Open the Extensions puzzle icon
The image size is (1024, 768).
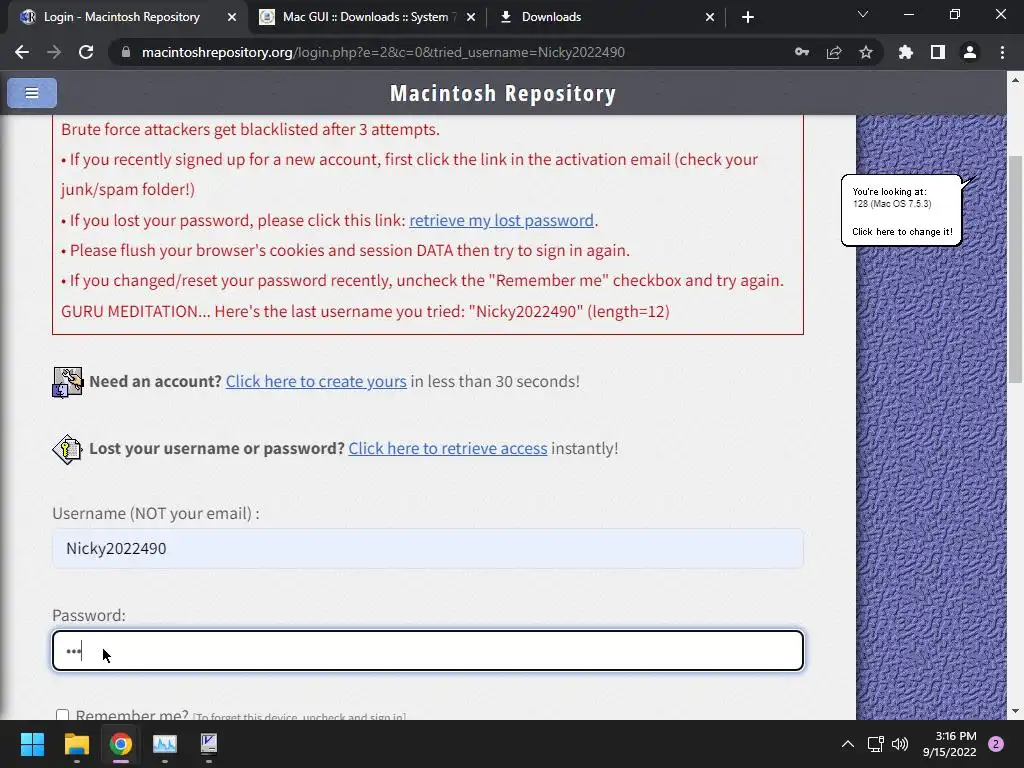[x=906, y=52]
